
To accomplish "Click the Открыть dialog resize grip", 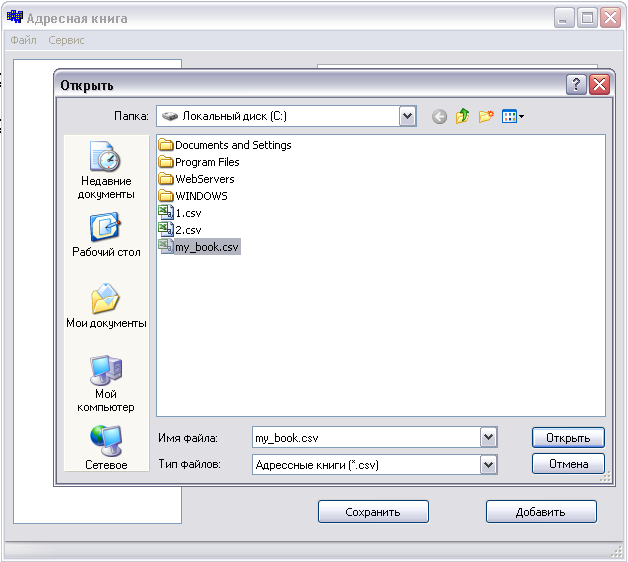I will tap(606, 476).
